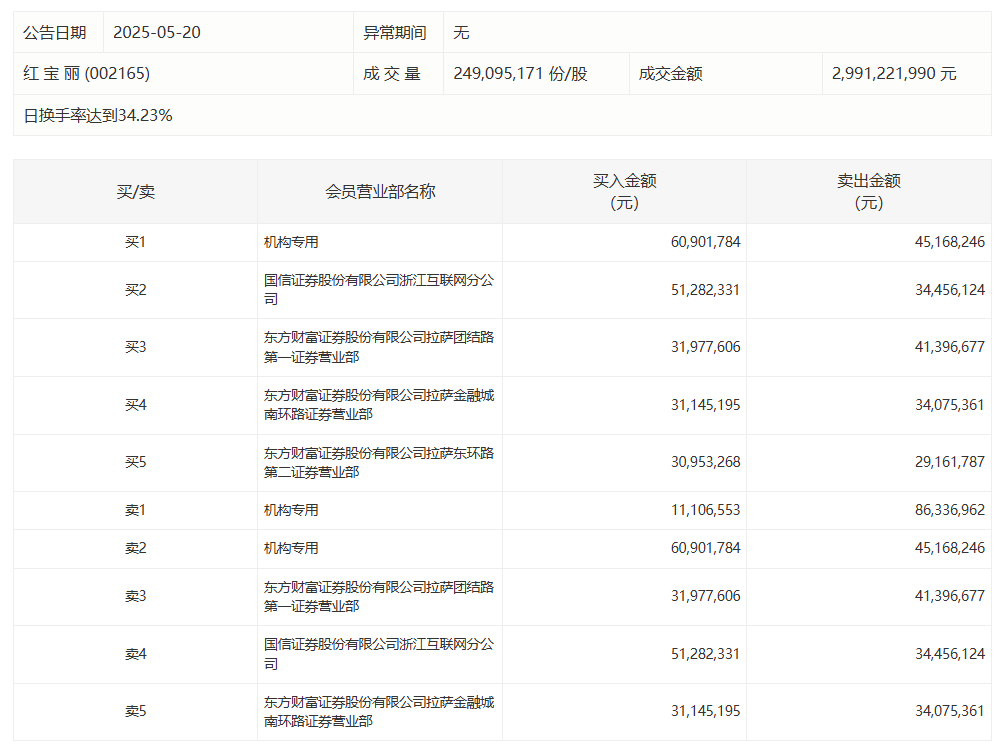The height and width of the screenshot is (756, 1000).
Task: Click 东方财富拉萨金融城南环路 in the 买4 row
Action: coord(379,404)
